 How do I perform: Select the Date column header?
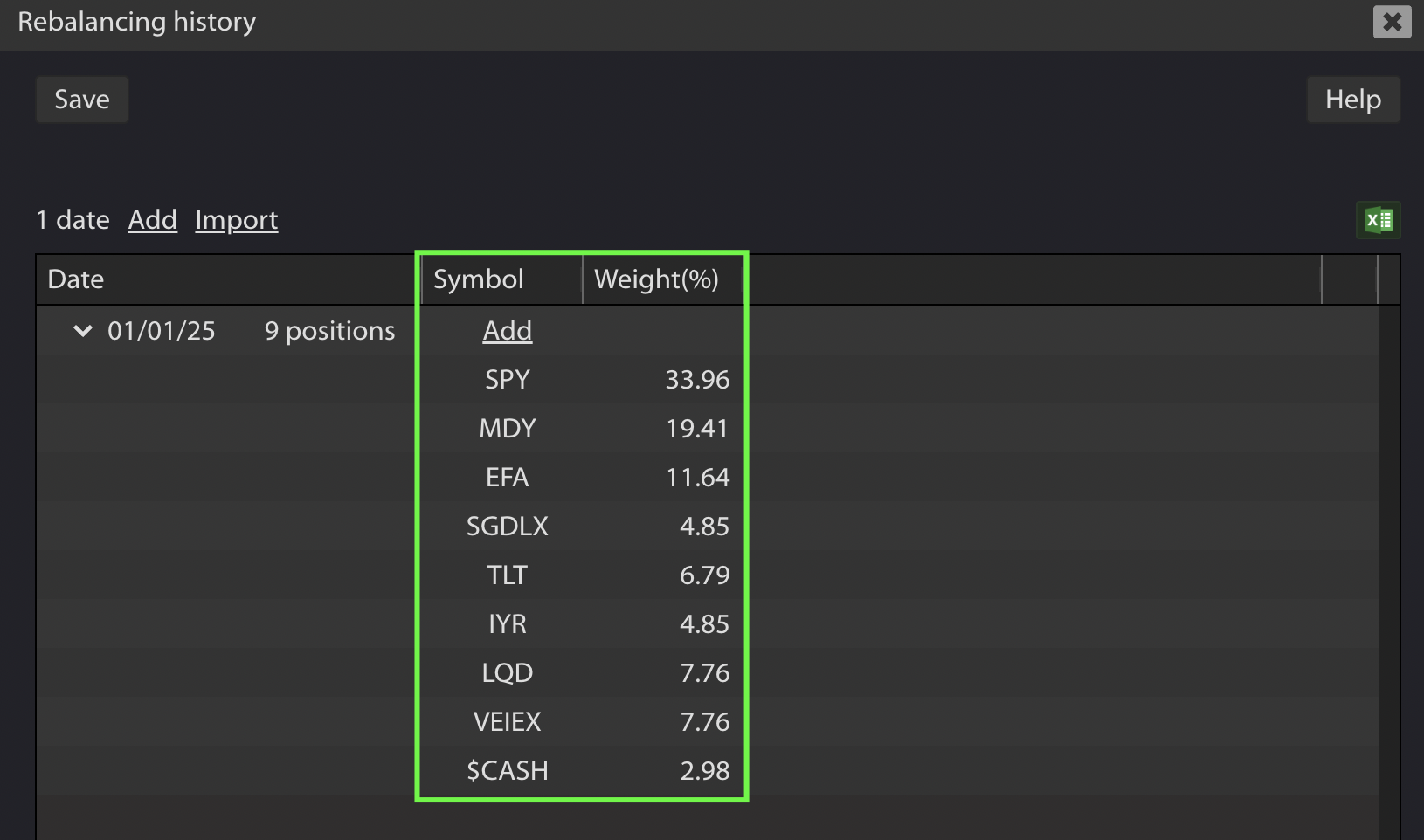point(228,279)
